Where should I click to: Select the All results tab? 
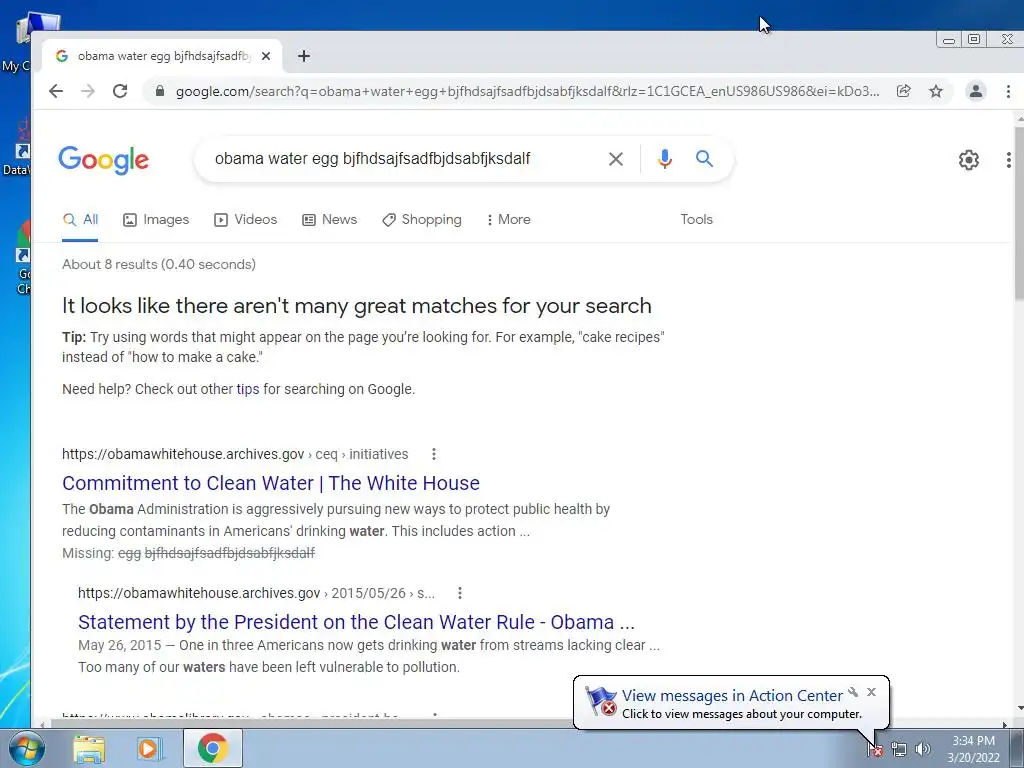[80, 220]
